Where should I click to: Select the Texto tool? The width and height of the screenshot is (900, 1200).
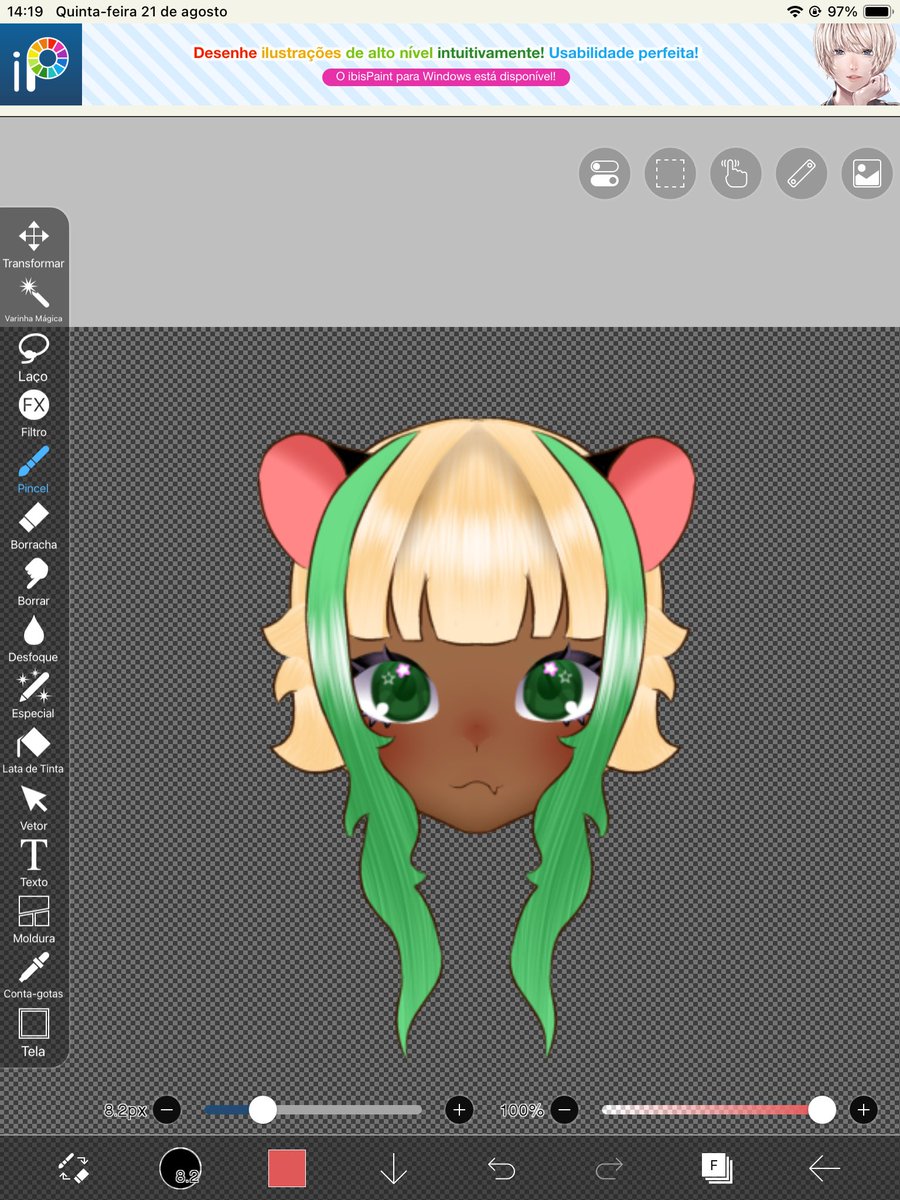[33, 863]
